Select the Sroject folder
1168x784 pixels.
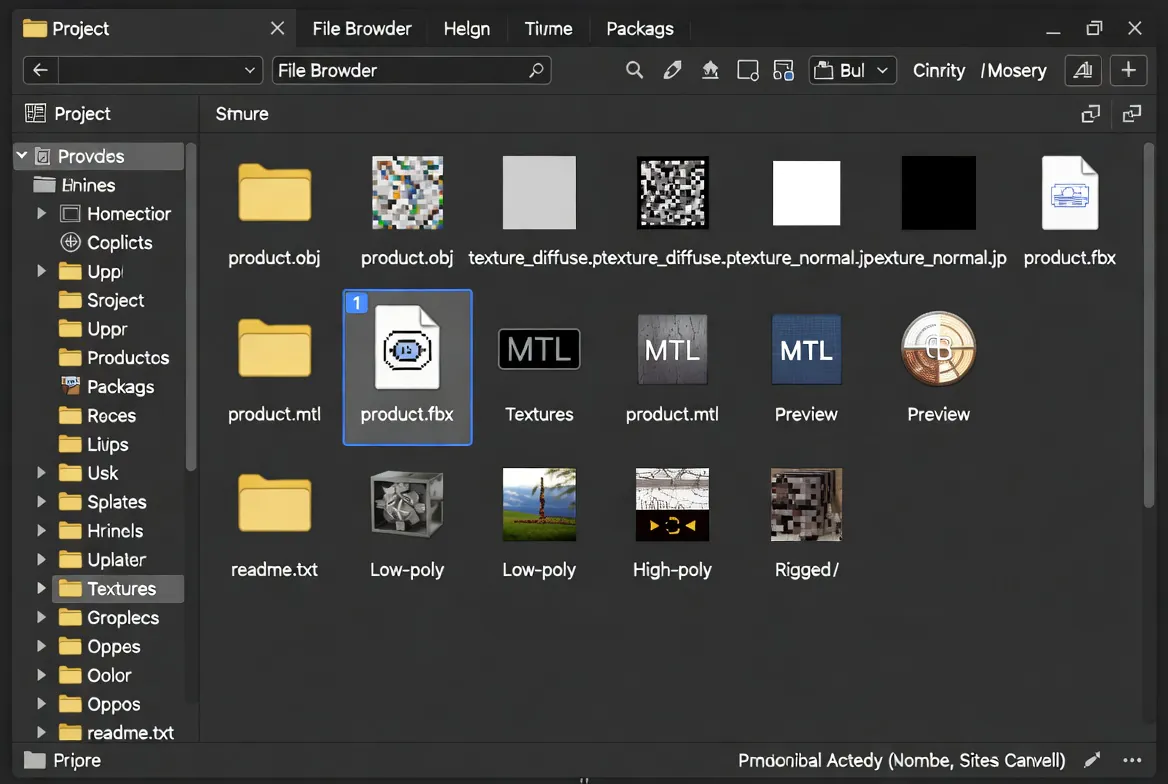[115, 300]
